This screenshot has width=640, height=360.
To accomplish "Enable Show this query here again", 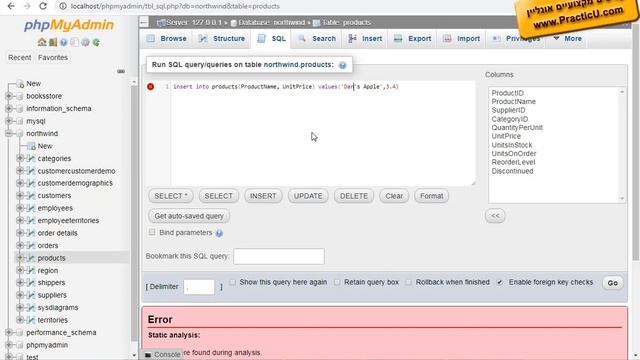I will (x=232, y=282).
